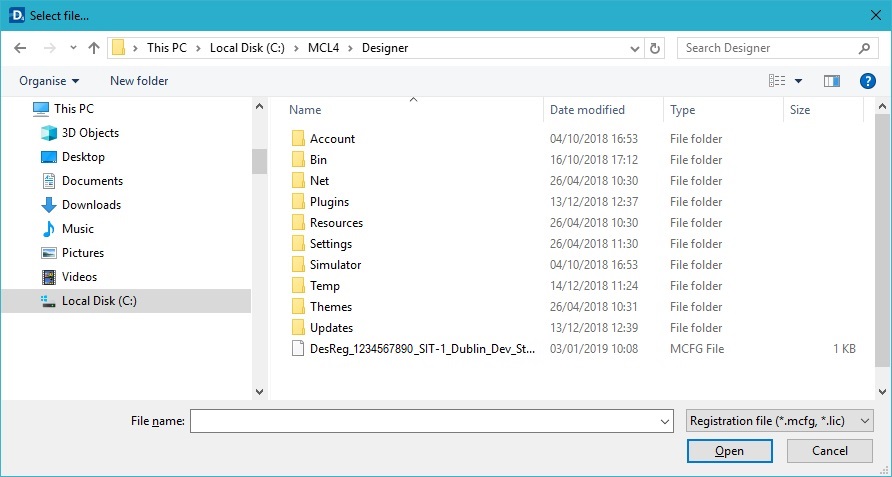Click the Up one level arrow
Viewport: 892px width, 477px height.
coord(94,48)
